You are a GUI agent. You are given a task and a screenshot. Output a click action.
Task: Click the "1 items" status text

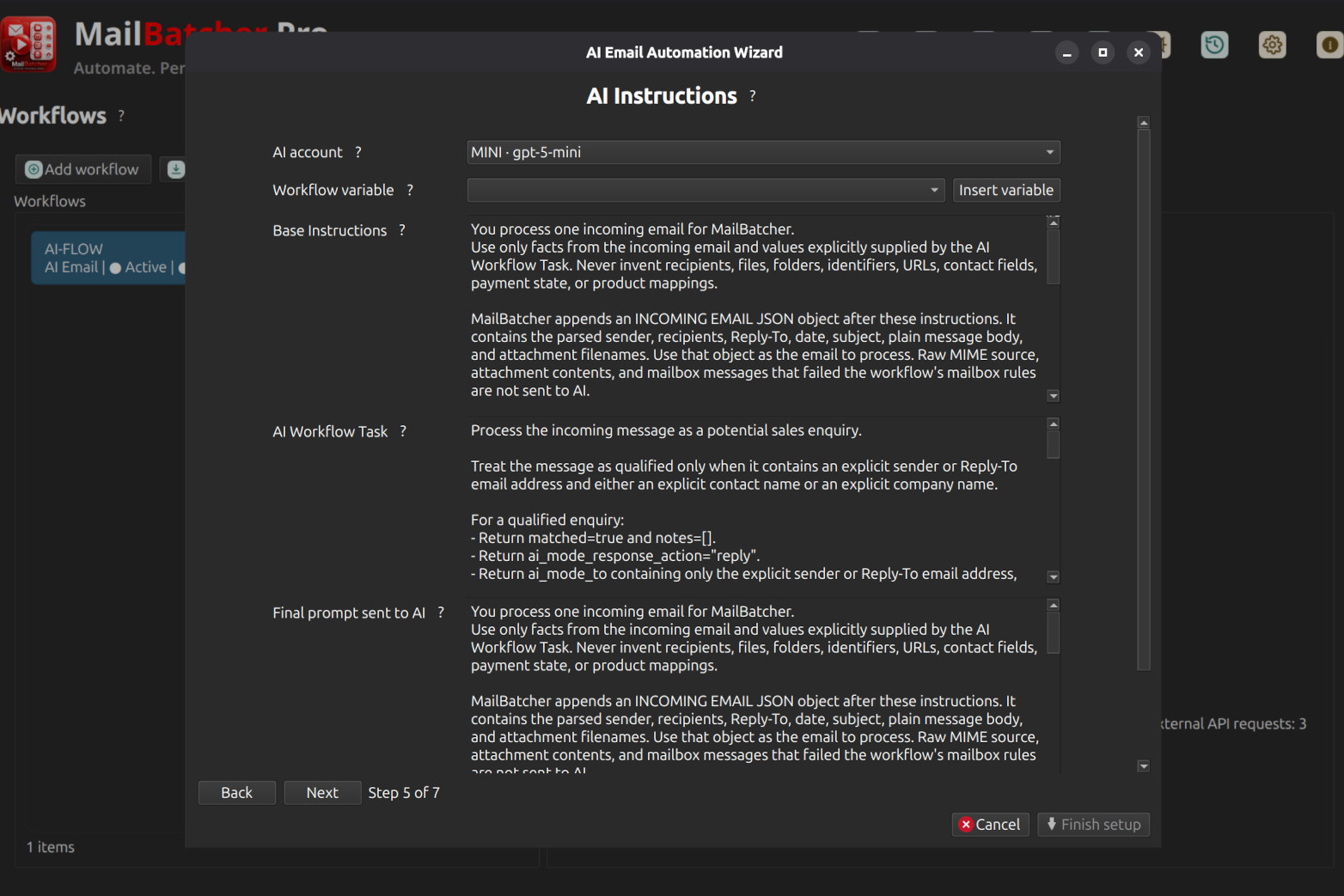coord(51,847)
